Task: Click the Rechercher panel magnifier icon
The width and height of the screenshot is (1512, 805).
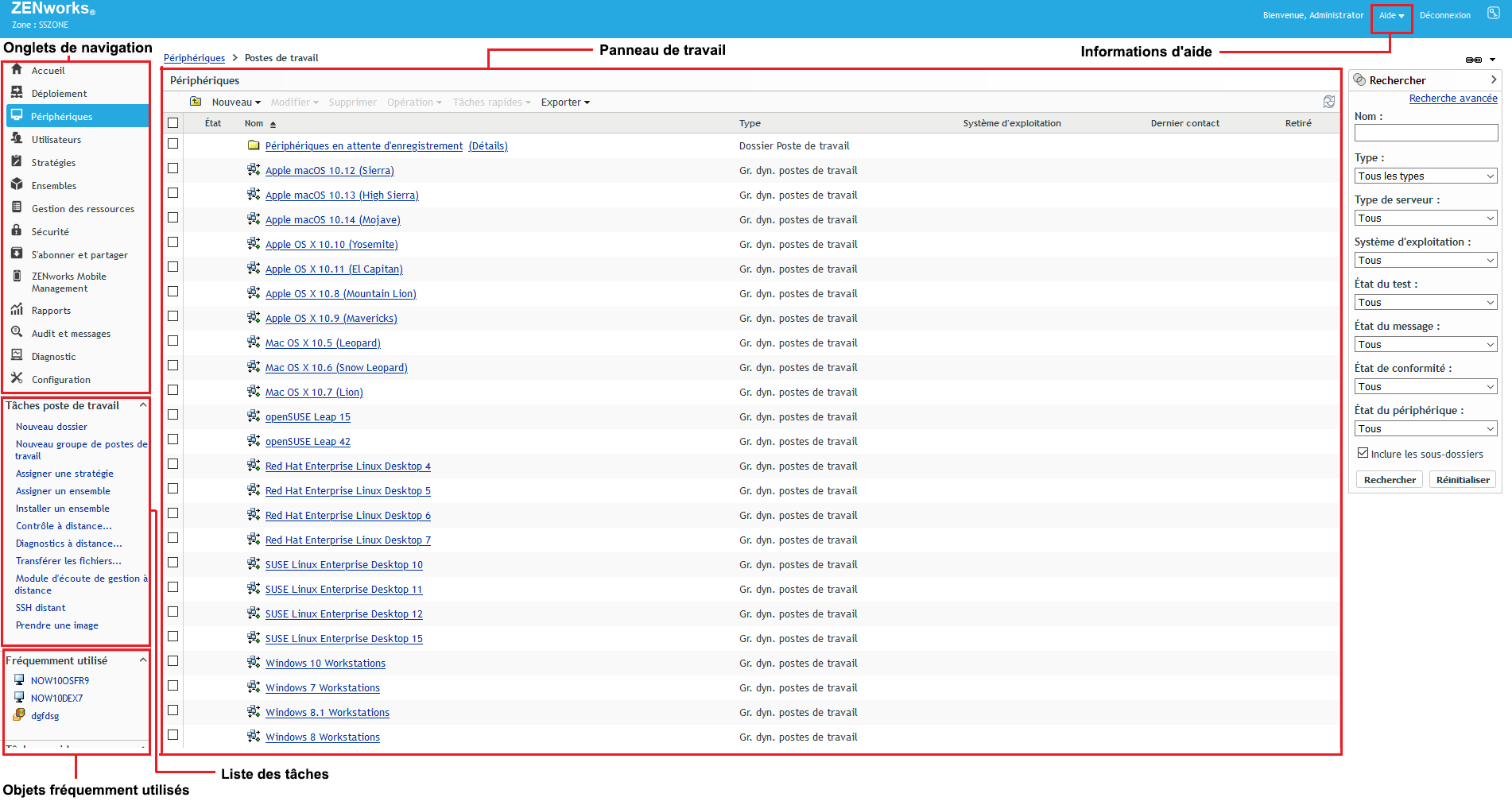Action: tap(1359, 79)
